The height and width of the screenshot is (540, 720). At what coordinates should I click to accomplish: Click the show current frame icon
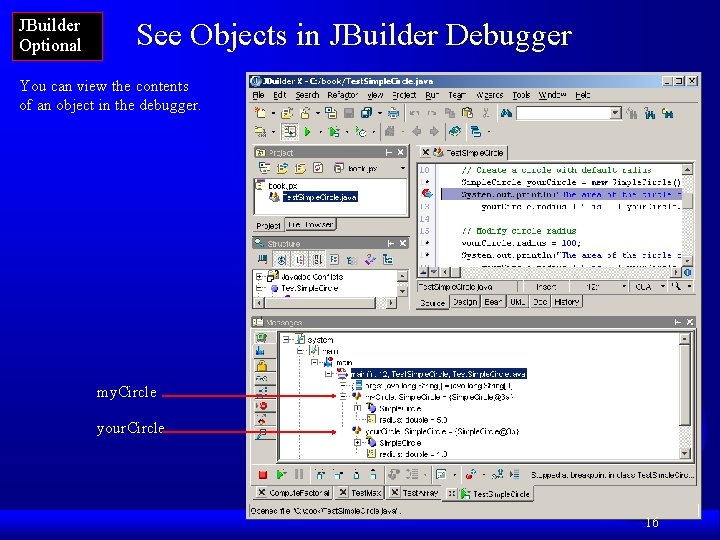tap(515, 474)
